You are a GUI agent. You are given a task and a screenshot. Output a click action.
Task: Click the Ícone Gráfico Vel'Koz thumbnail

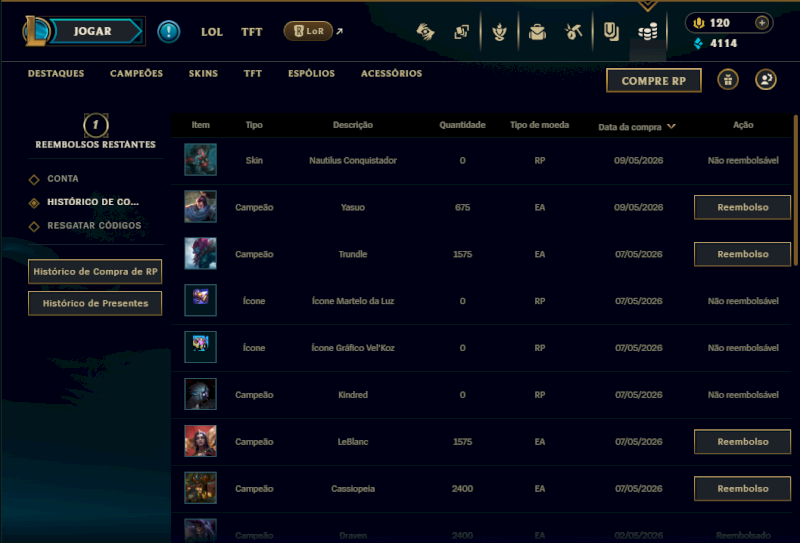tap(201, 347)
